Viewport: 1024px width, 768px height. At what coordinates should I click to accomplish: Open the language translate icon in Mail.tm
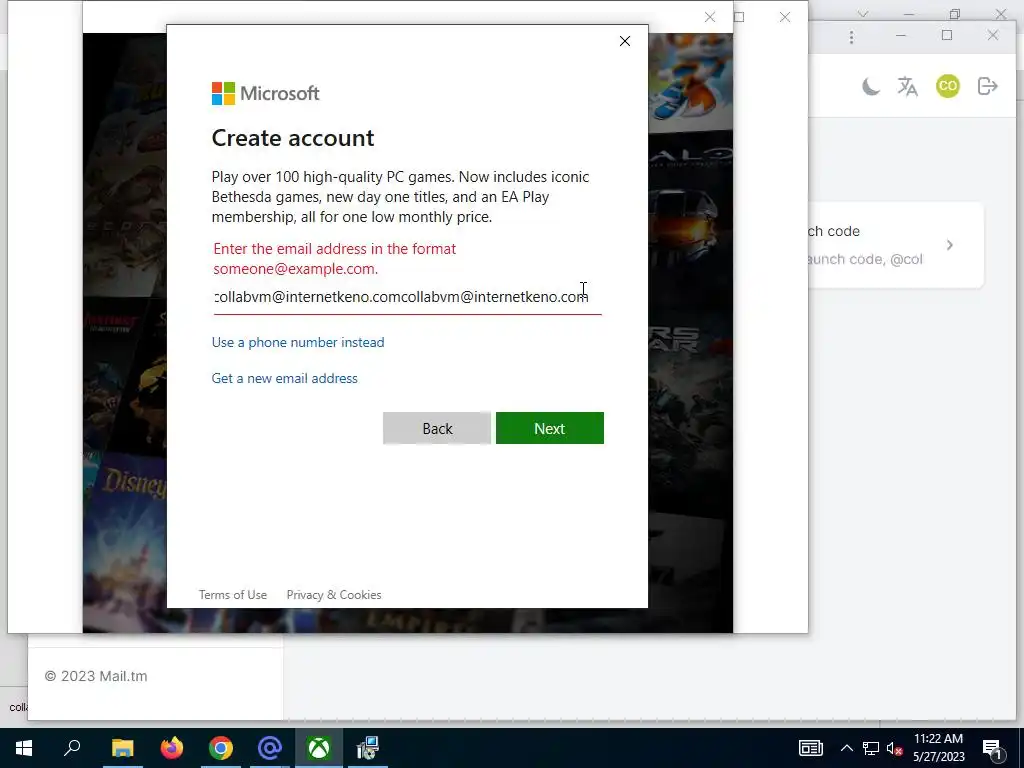908,86
